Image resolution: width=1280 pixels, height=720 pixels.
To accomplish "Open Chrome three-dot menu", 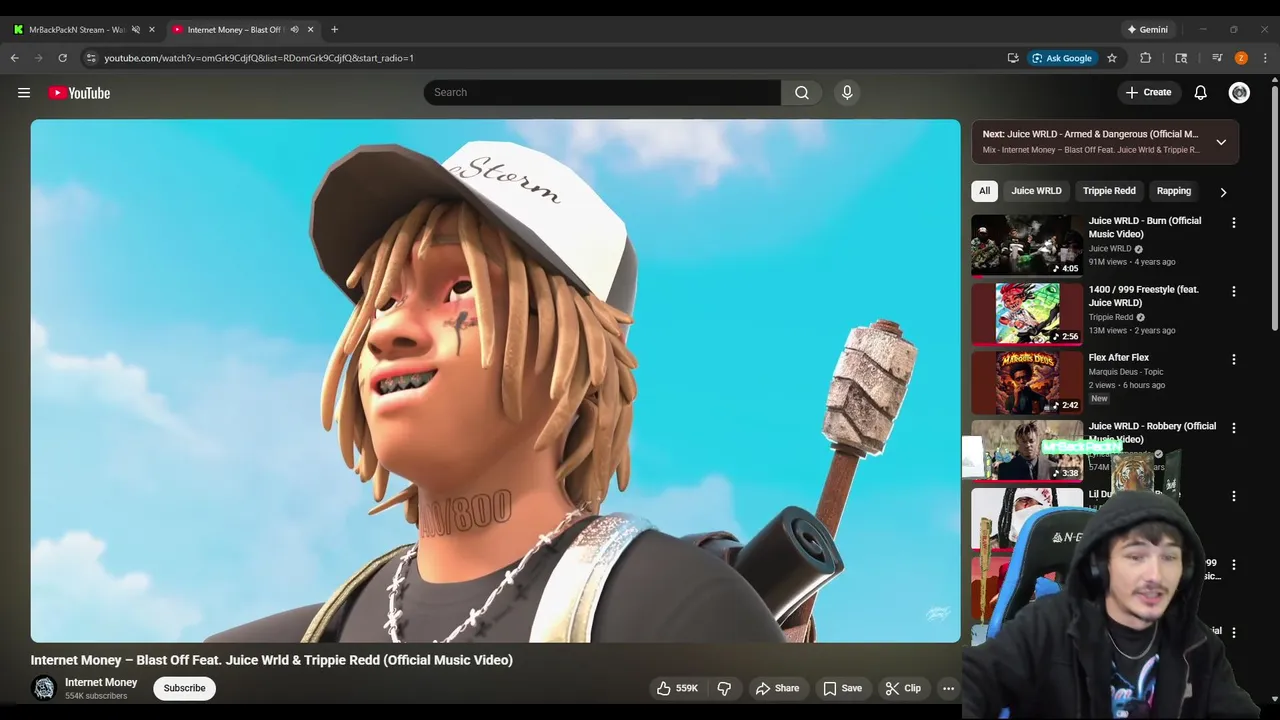I will click(1265, 58).
